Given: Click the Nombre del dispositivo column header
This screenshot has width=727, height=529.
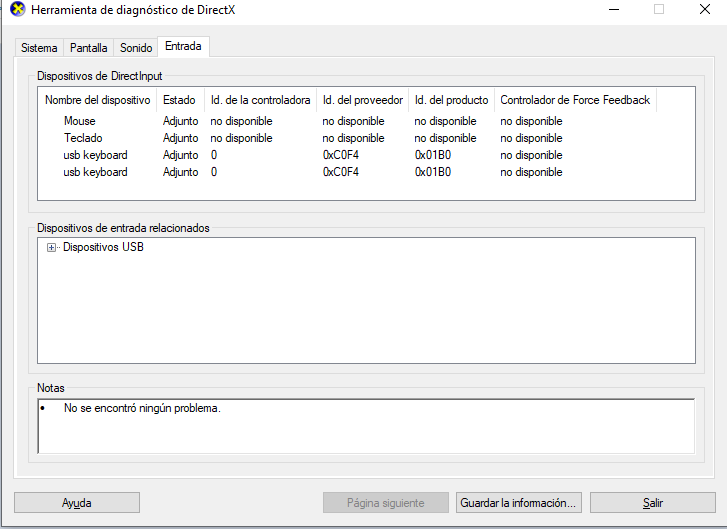Looking at the screenshot, I should [97, 100].
